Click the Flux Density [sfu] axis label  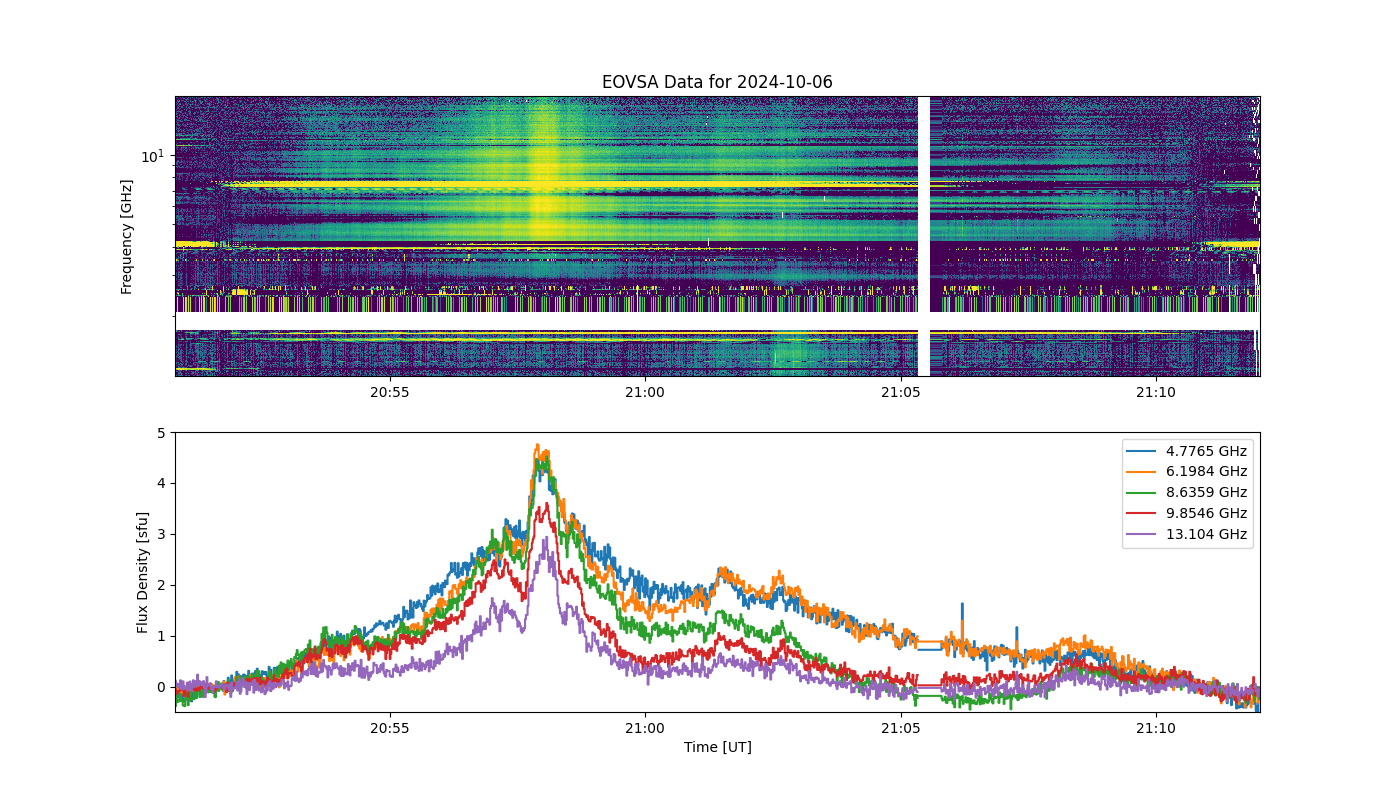pyautogui.click(x=143, y=572)
